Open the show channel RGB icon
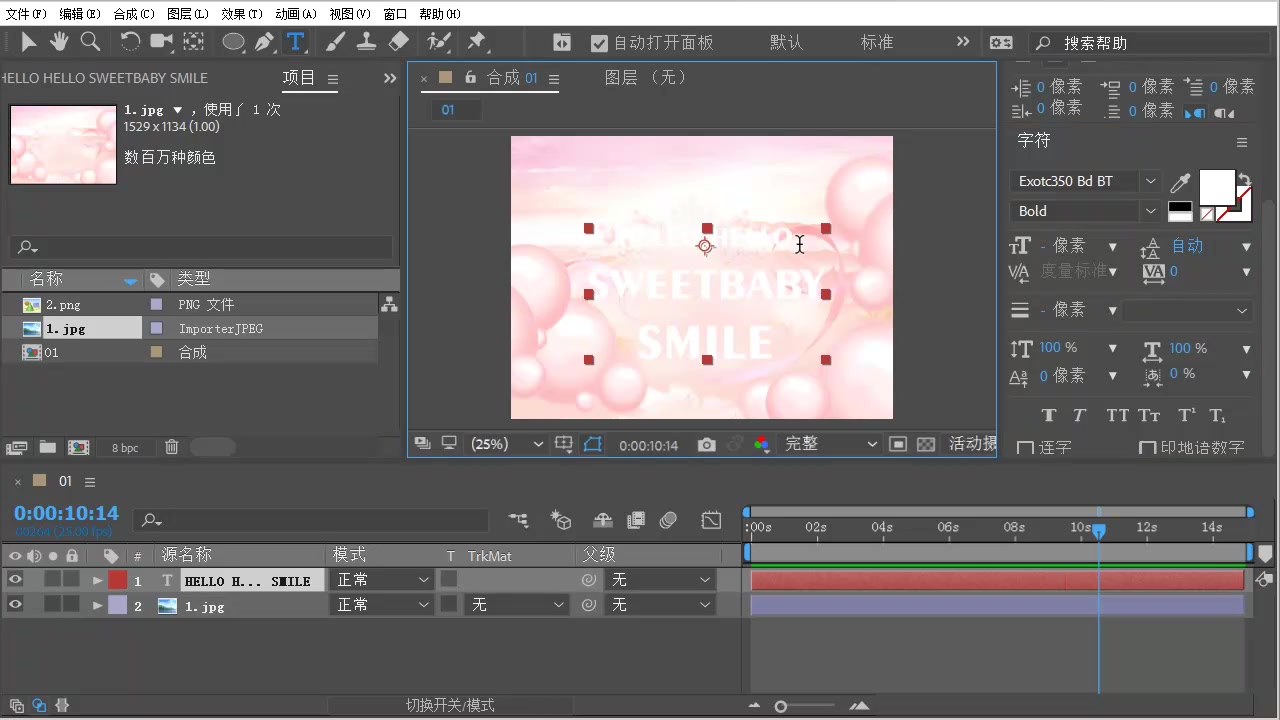 click(762, 445)
